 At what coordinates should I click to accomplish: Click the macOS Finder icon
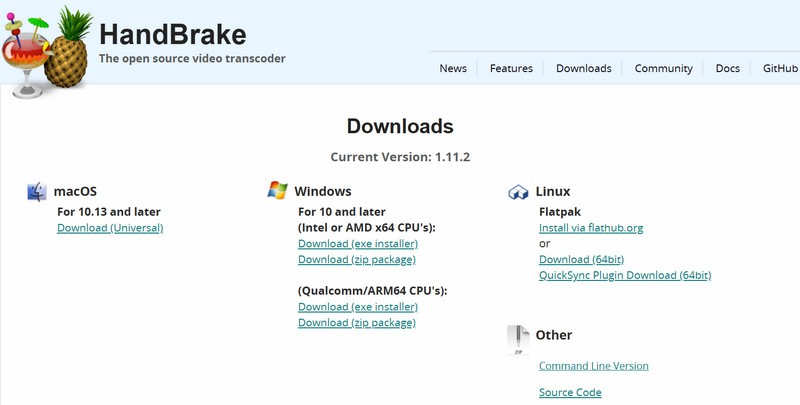pyautogui.click(x=37, y=192)
